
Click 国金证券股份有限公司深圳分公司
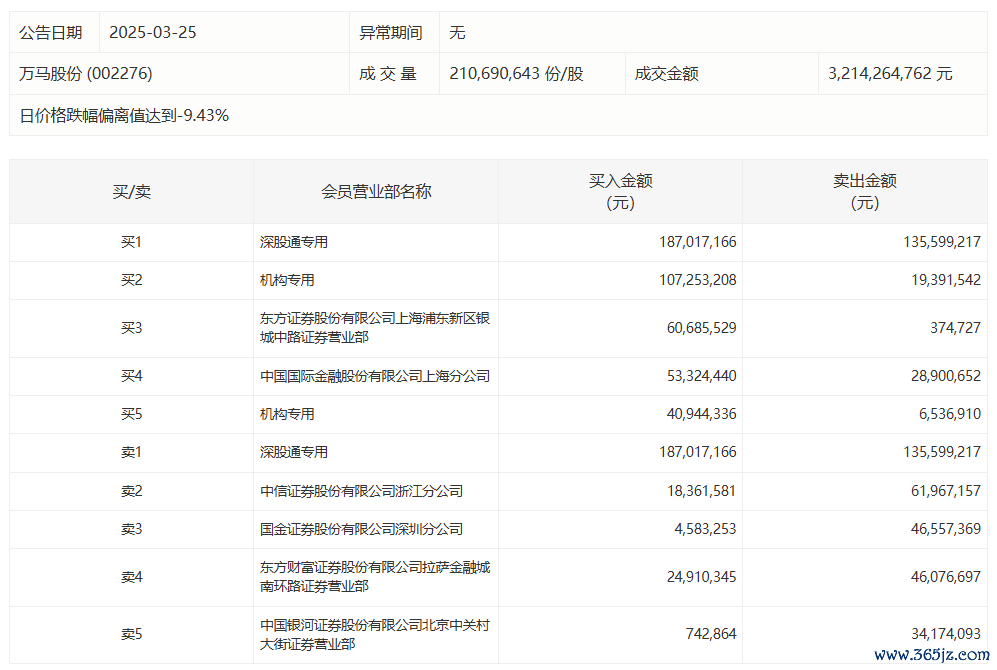[361, 530]
